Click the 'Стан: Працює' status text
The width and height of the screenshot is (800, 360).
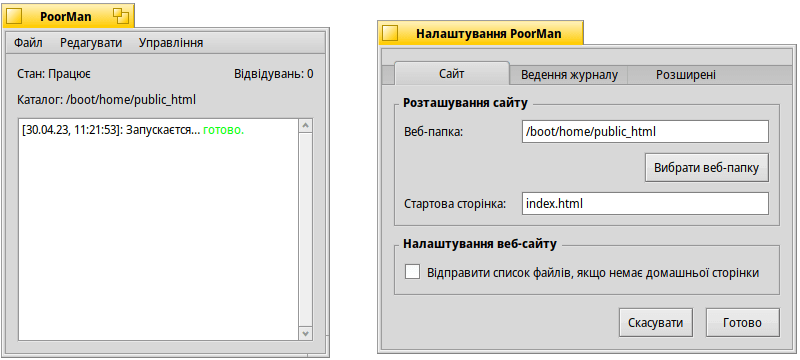click(54, 74)
